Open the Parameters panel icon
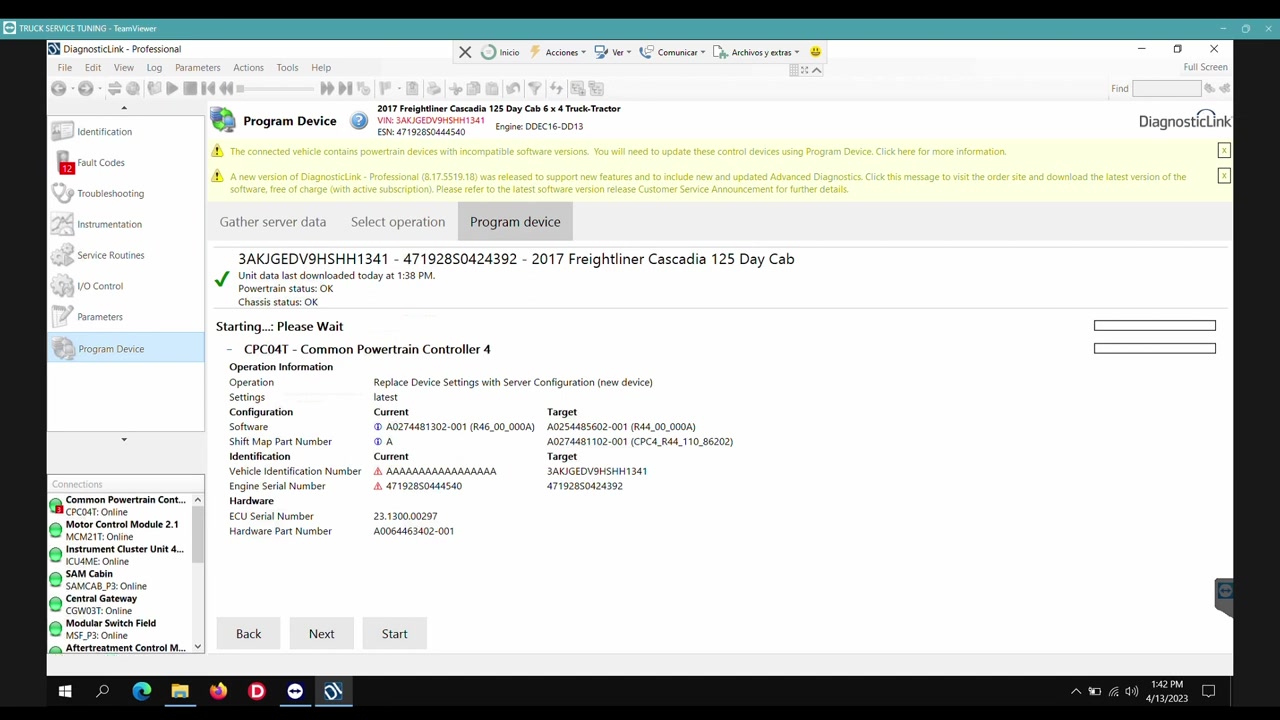 tap(63, 317)
